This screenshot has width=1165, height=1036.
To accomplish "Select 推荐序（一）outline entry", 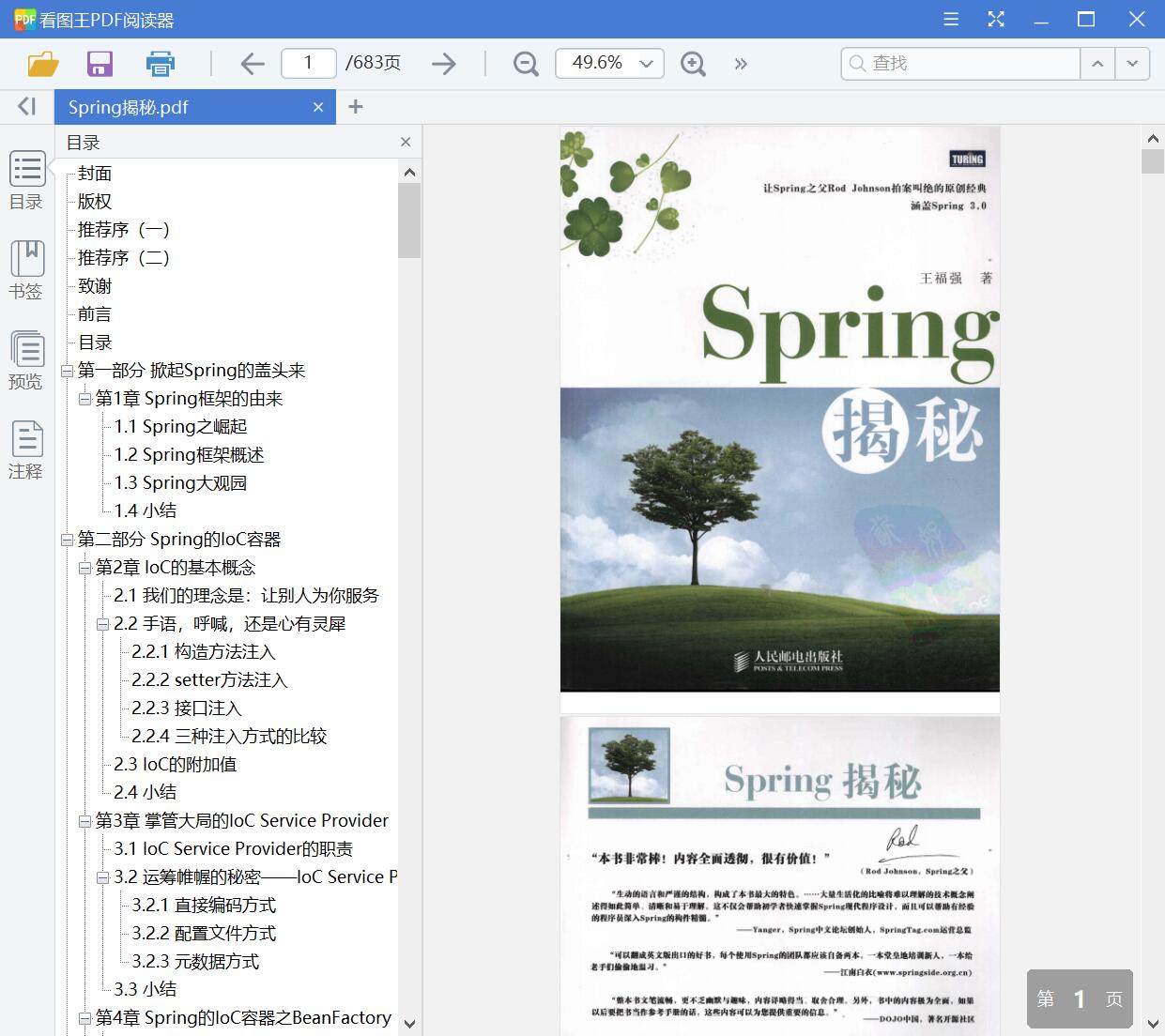I will [x=124, y=230].
